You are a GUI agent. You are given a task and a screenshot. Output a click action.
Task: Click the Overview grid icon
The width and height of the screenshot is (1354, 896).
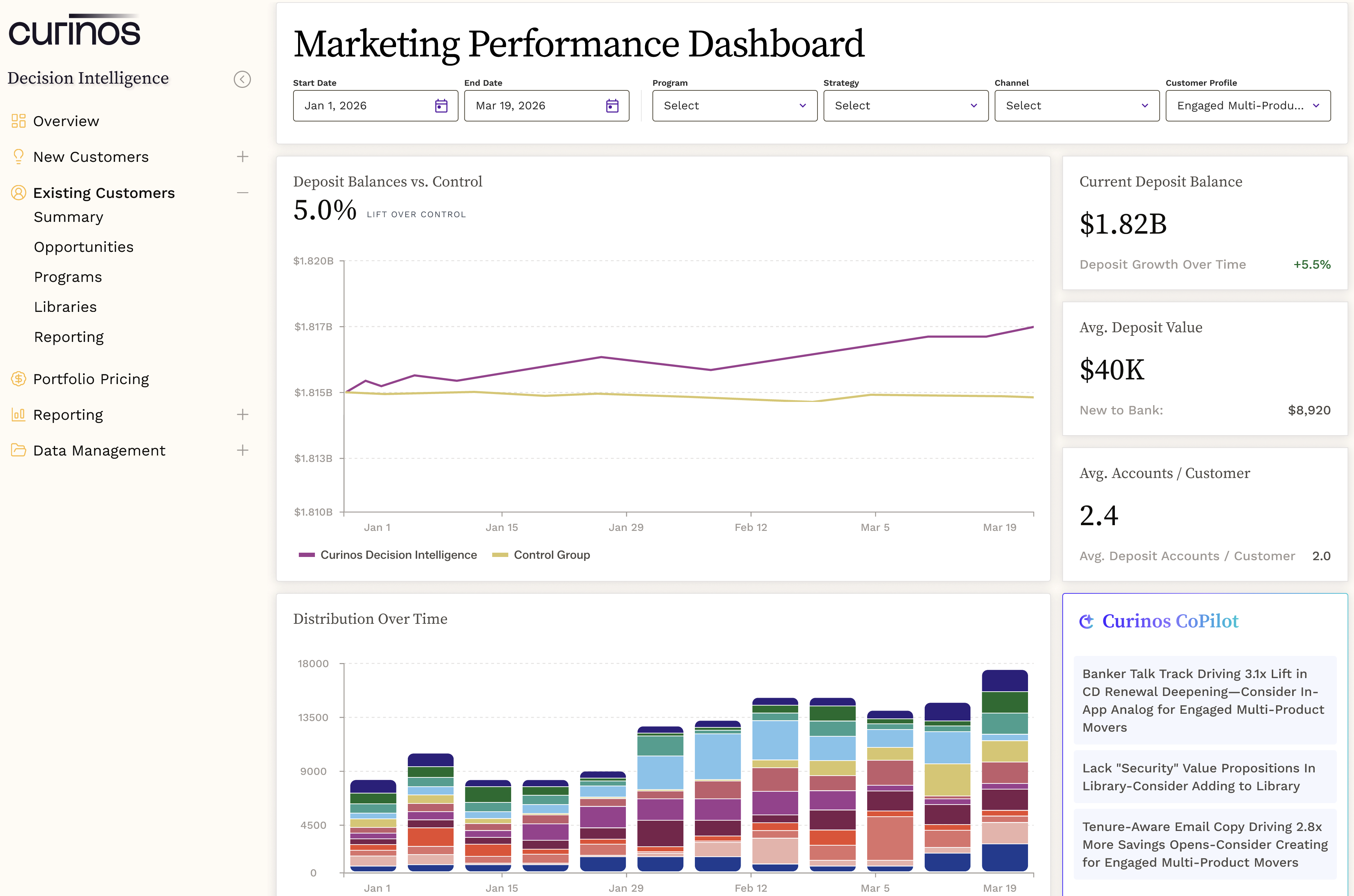tap(18, 120)
